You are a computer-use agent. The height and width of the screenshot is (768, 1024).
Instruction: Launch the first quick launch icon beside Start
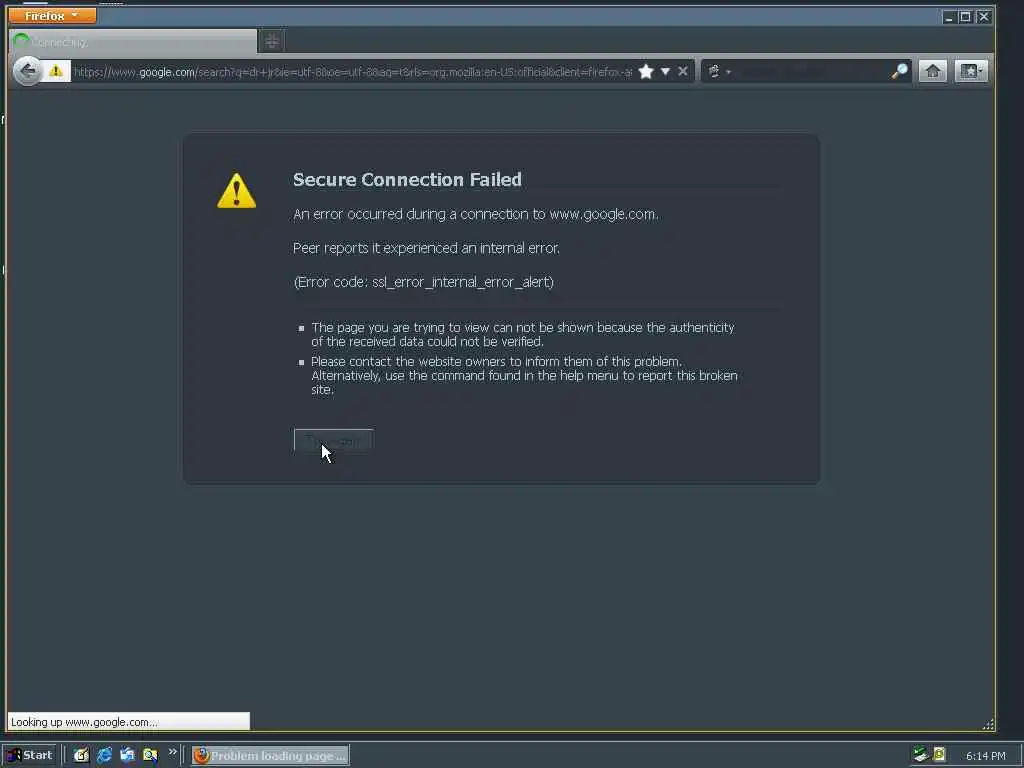pos(81,756)
